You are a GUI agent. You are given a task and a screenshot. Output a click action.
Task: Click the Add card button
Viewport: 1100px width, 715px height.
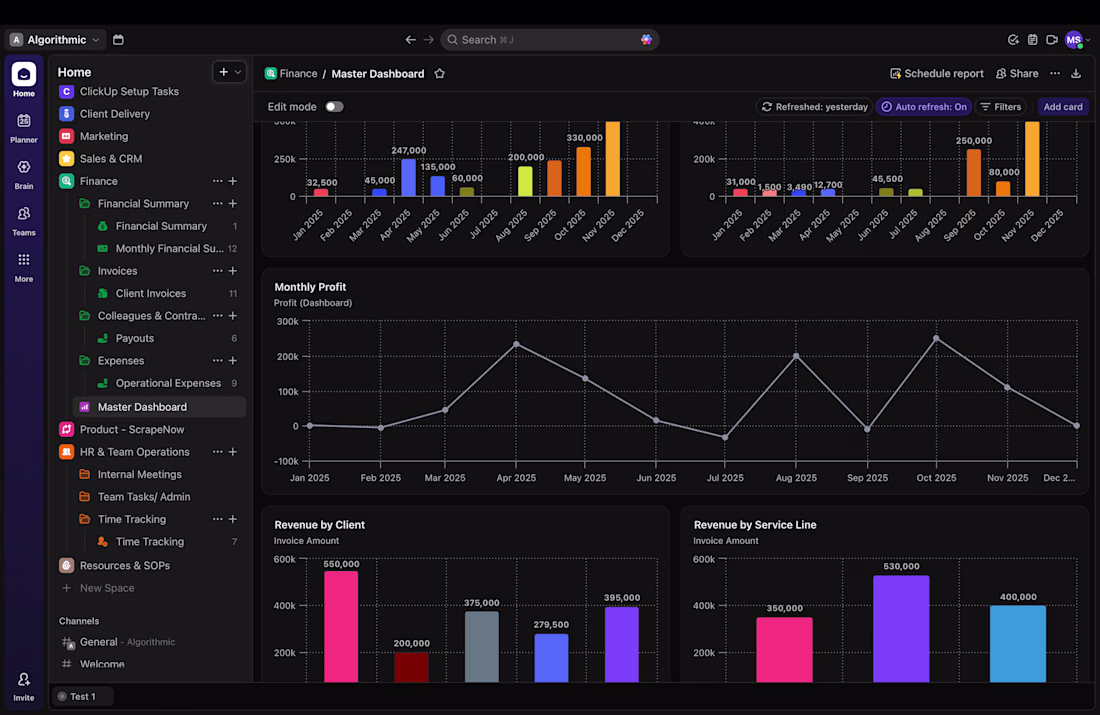1062,107
